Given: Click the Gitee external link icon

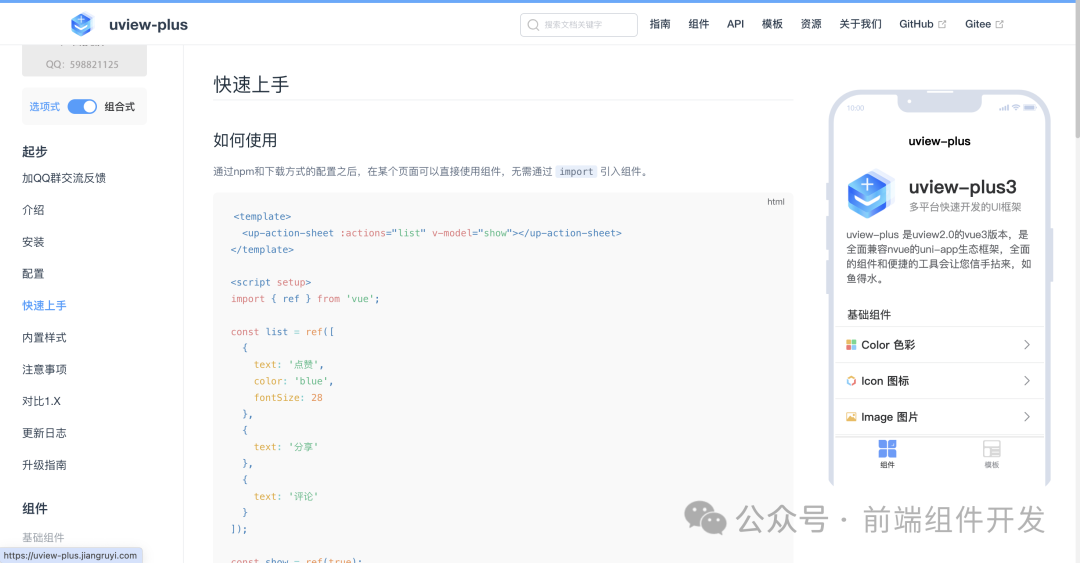Looking at the screenshot, I should (999, 24).
